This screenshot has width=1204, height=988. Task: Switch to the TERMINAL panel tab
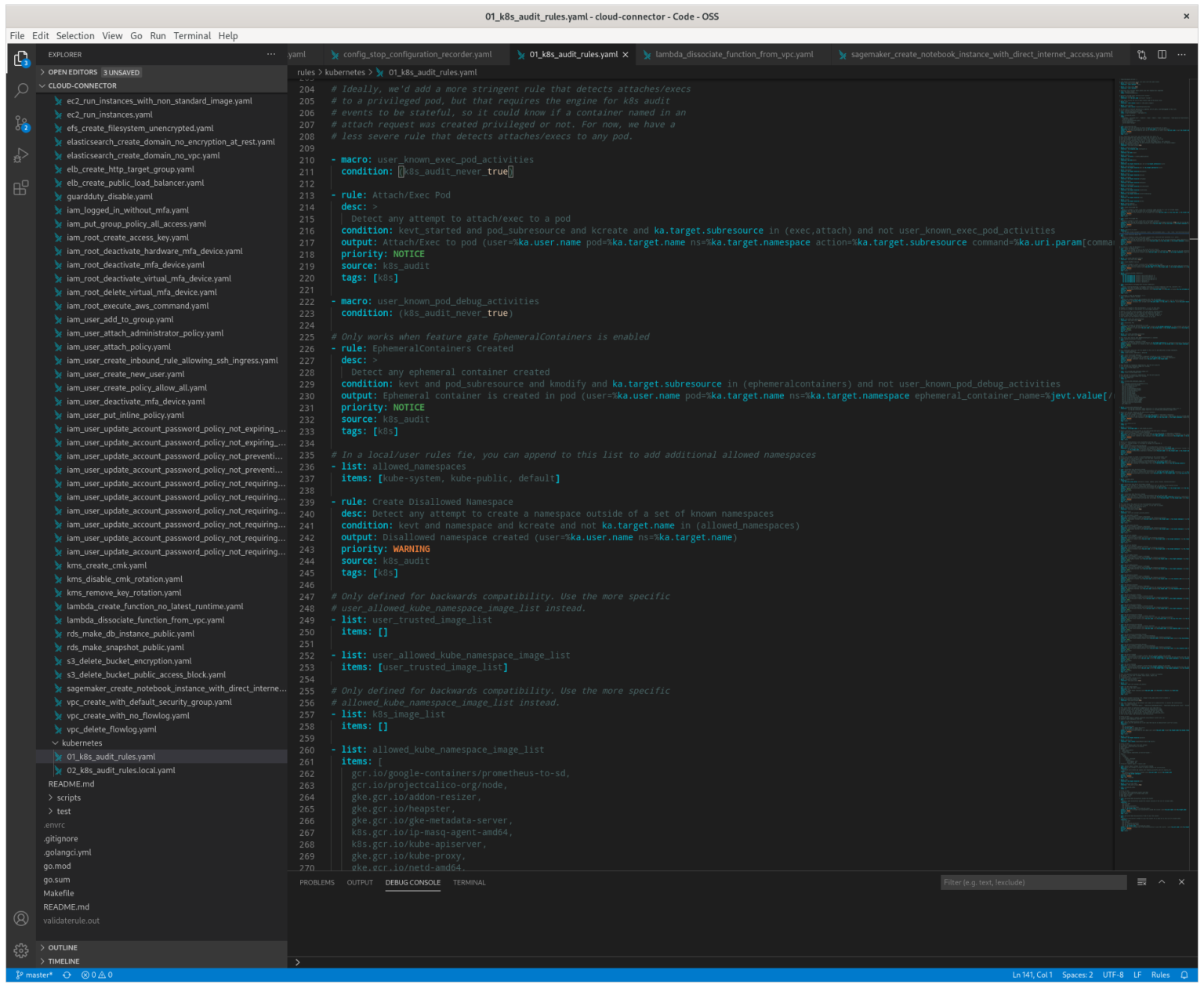[469, 883]
